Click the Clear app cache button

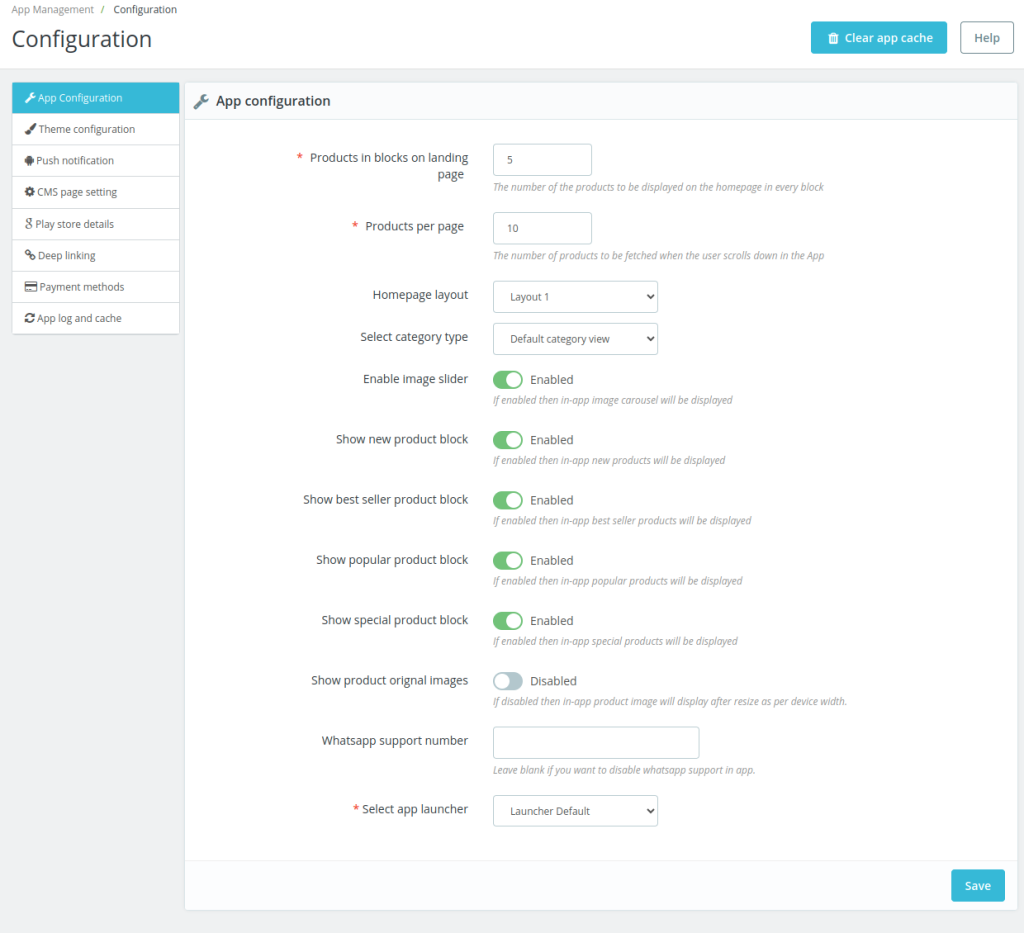878,38
